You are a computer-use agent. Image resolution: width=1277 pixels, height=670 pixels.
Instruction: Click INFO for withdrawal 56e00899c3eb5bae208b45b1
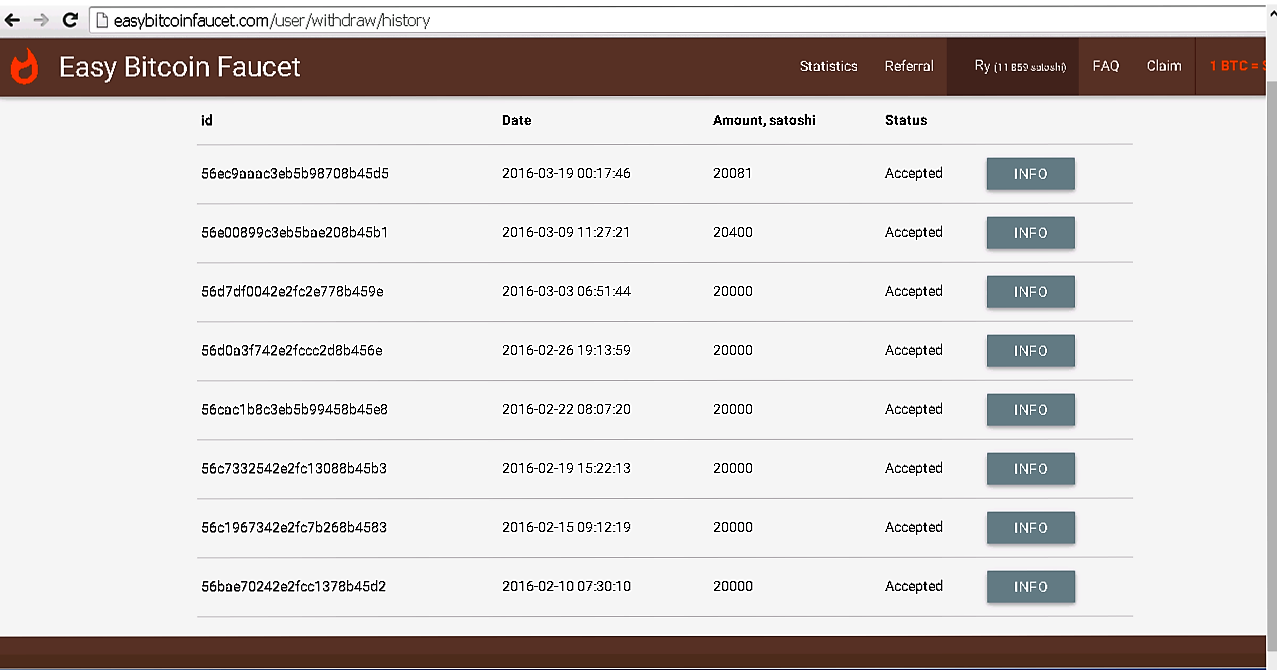pos(1031,233)
